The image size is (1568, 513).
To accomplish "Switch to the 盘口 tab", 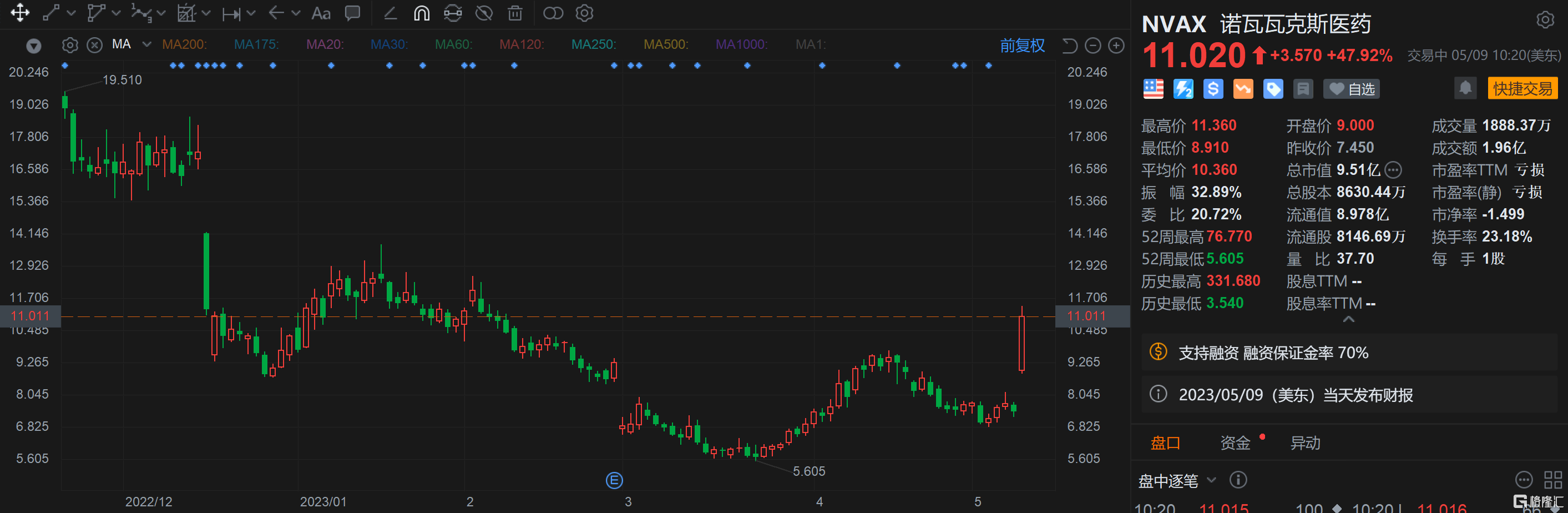I will [x=1165, y=443].
